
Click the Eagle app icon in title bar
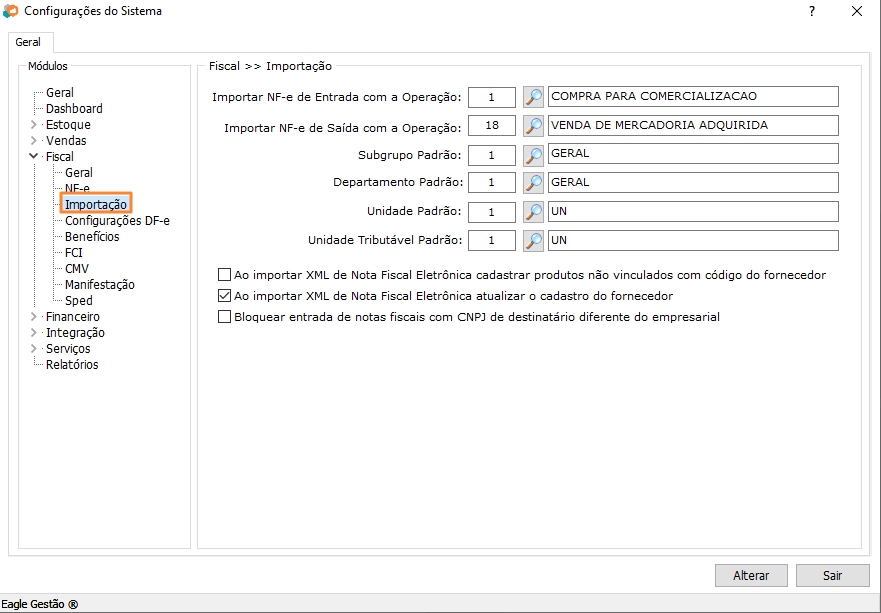[x=11, y=11]
